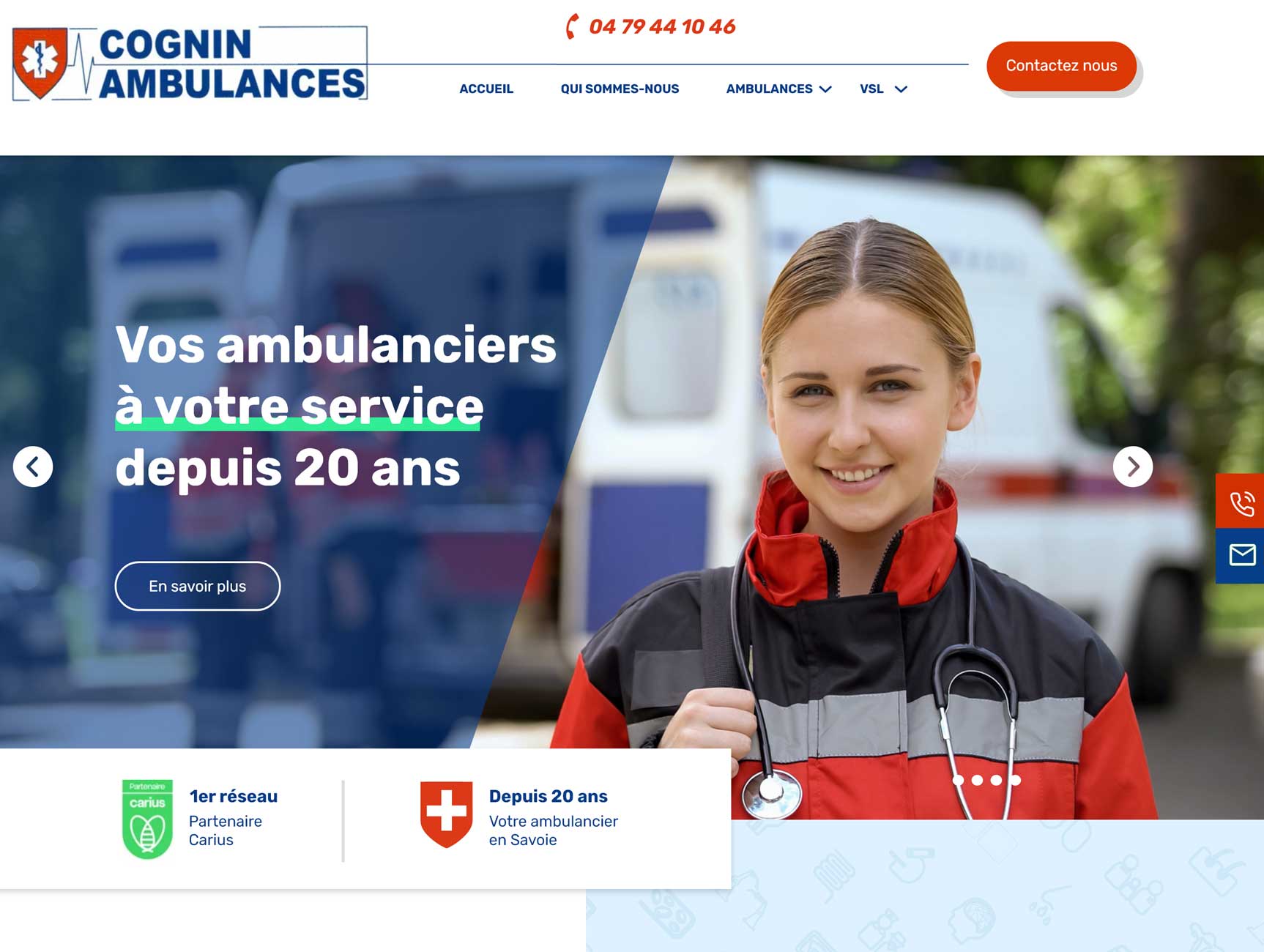Screen dimensions: 1264x952
Task: Click the Contactez nous button
Action: click(x=1061, y=66)
